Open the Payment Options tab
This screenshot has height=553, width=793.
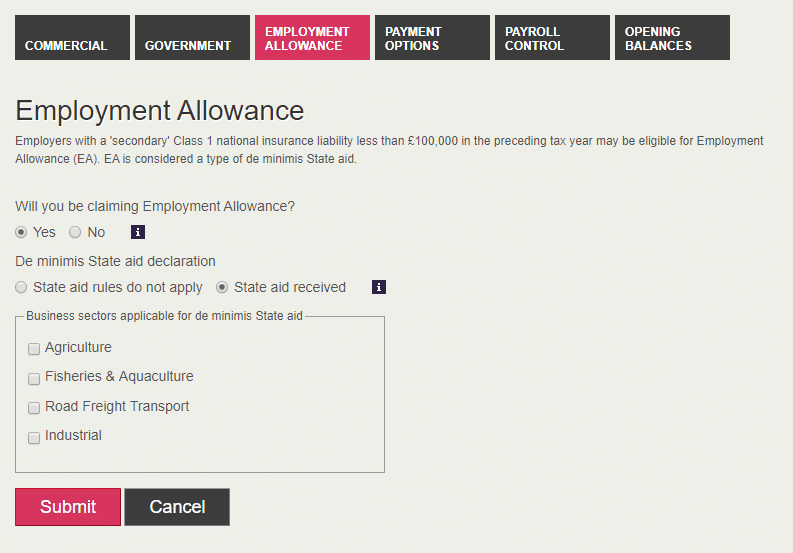(432, 38)
